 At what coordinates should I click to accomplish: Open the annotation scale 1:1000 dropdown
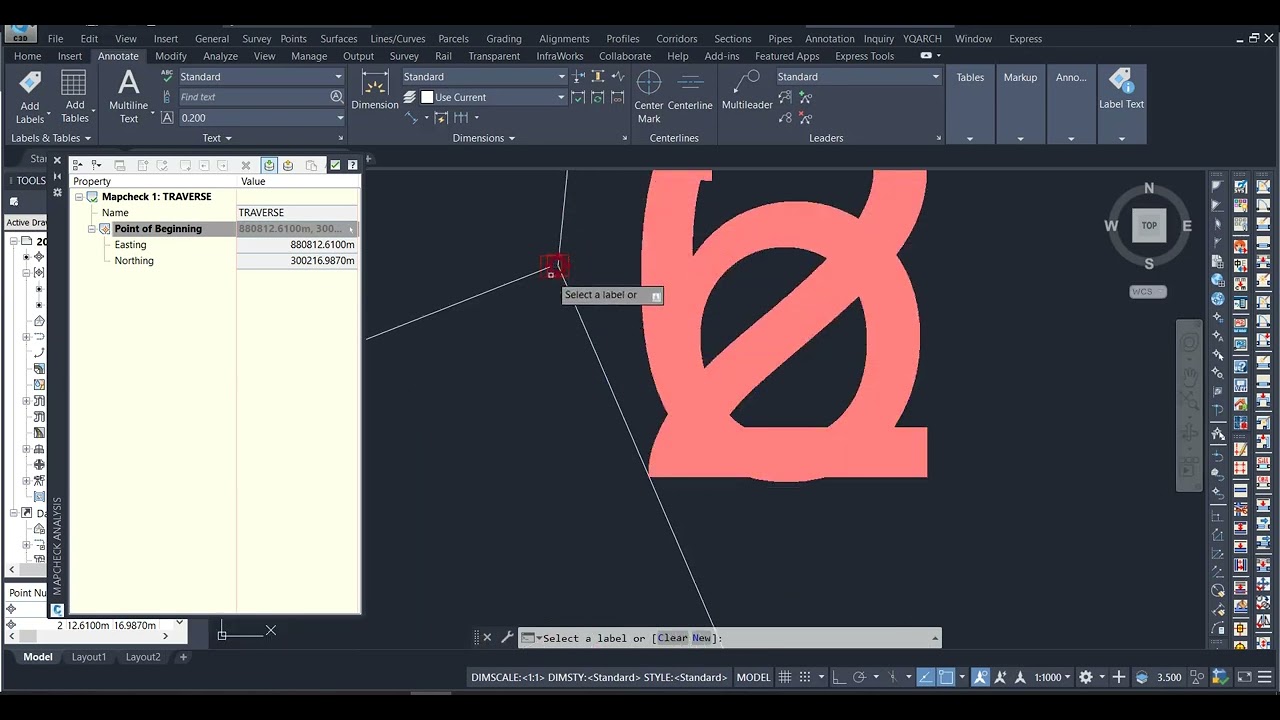tap(1052, 677)
